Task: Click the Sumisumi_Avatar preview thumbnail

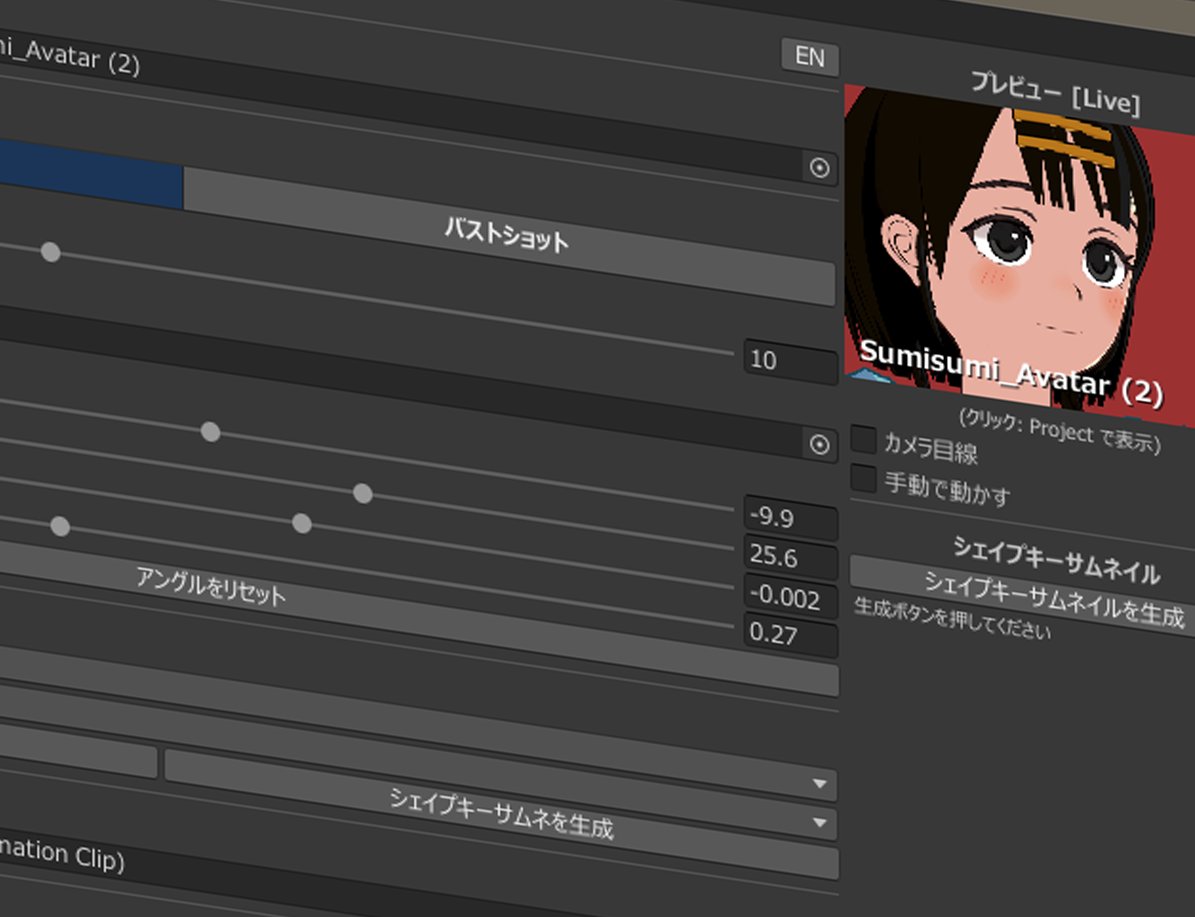Action: [1018, 255]
